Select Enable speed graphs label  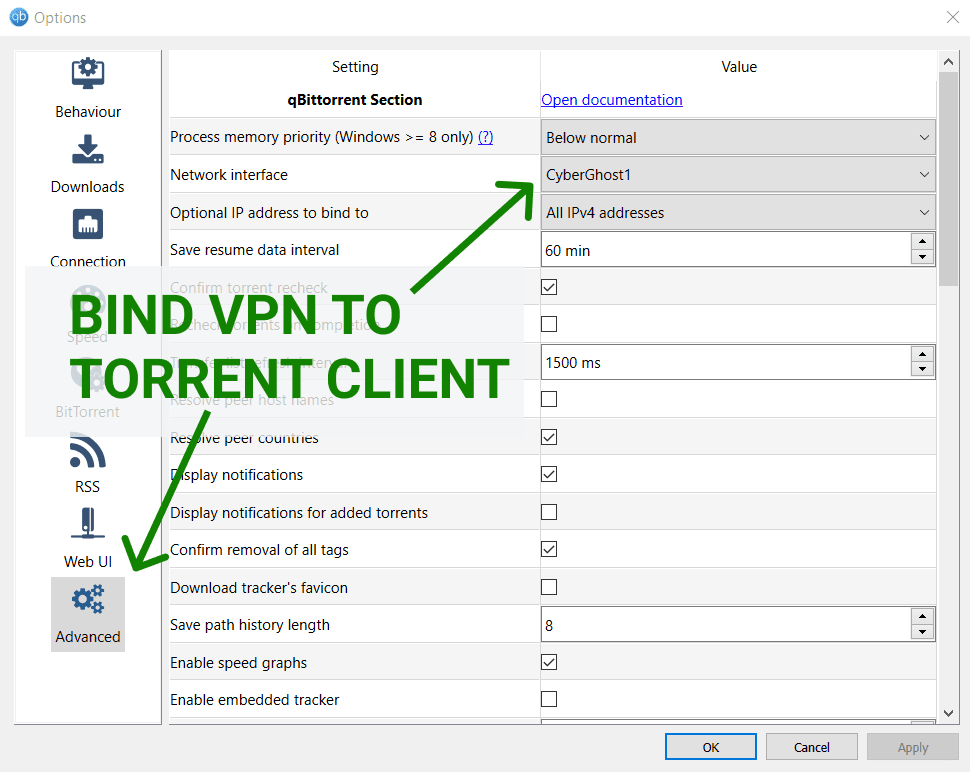(x=238, y=663)
